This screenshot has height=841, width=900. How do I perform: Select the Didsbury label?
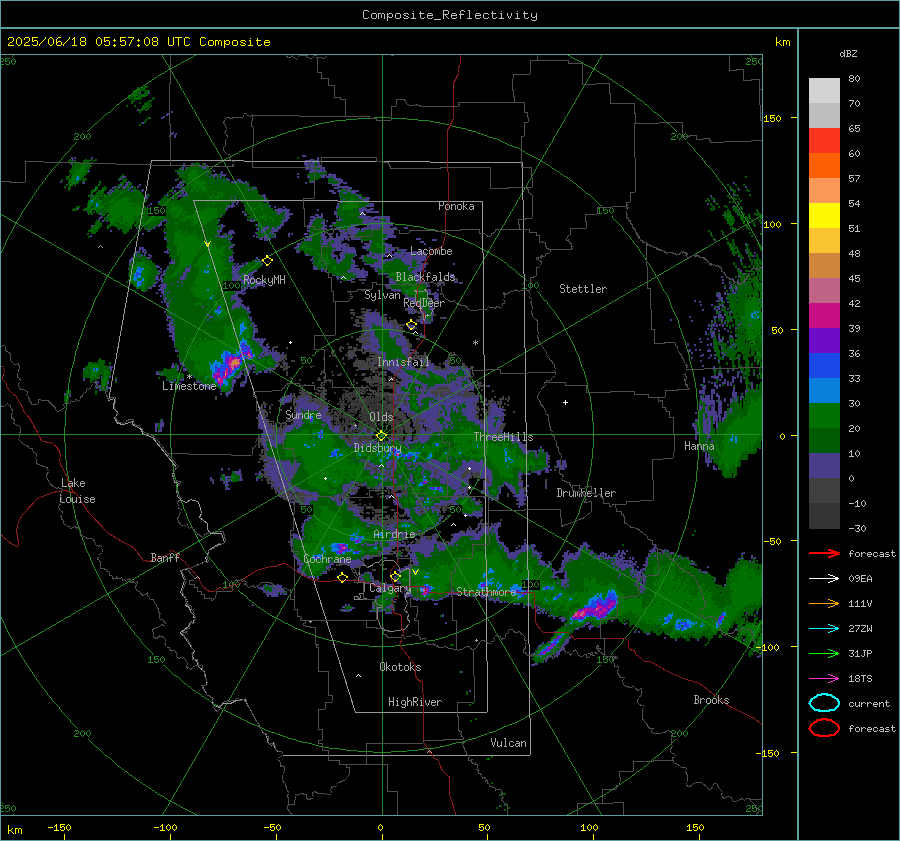coord(377,448)
